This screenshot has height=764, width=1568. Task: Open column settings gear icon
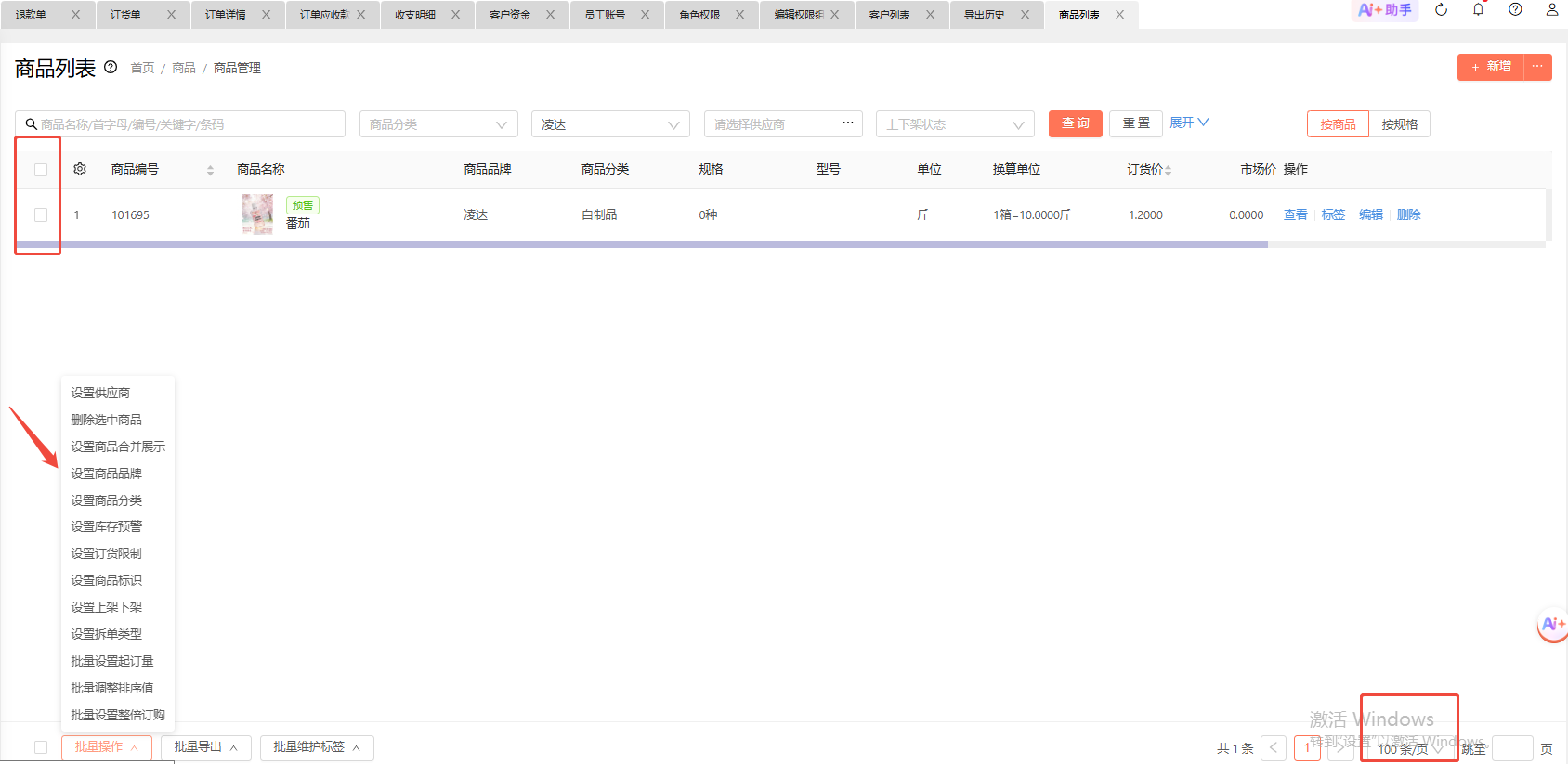tap(80, 169)
